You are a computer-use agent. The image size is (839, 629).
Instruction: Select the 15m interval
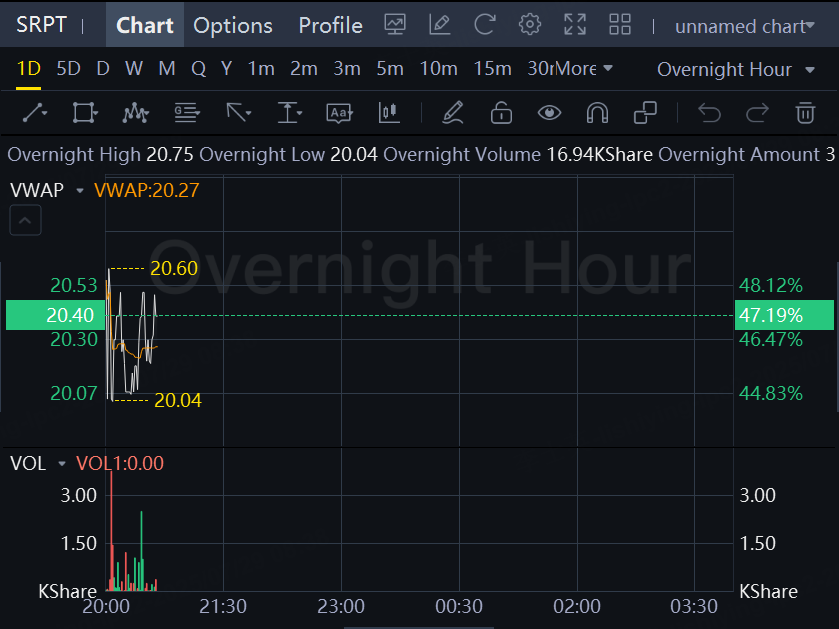pyautogui.click(x=492, y=68)
